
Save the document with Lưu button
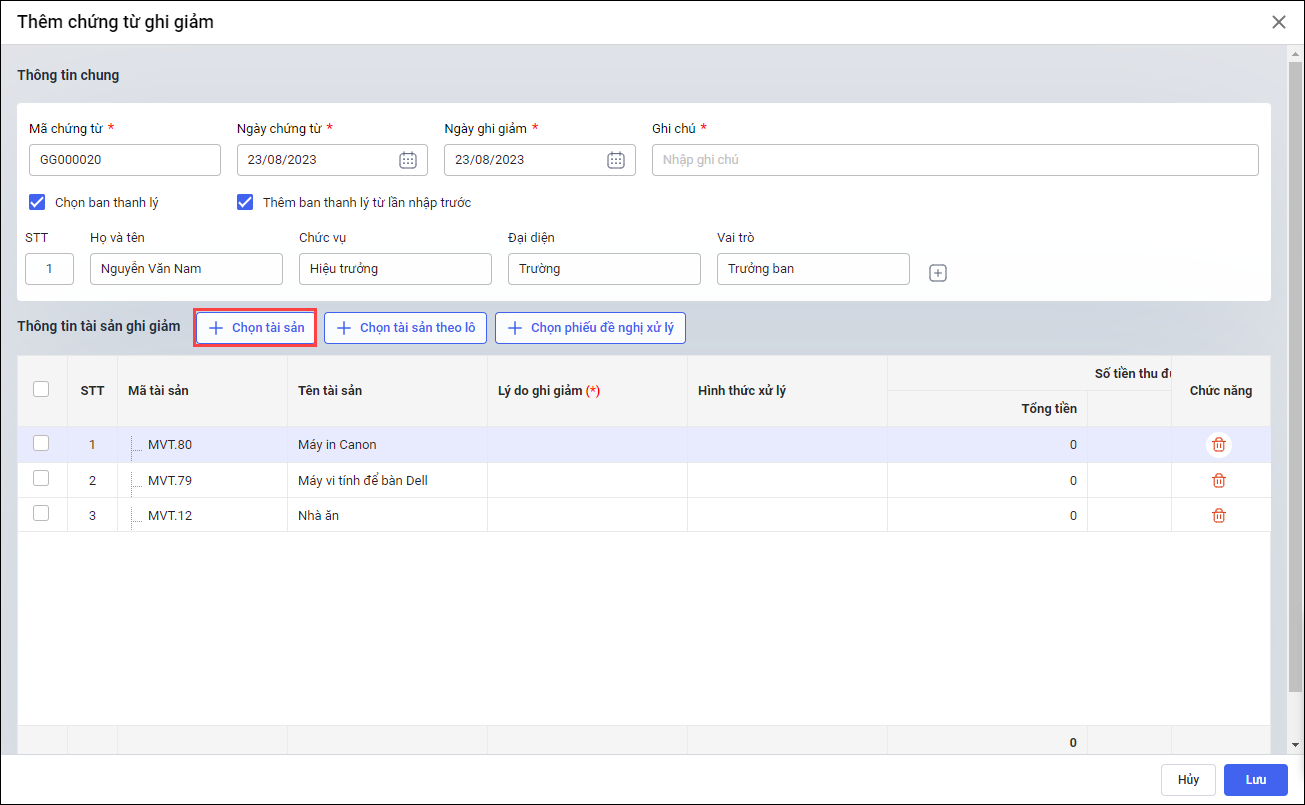pyautogui.click(x=1255, y=780)
